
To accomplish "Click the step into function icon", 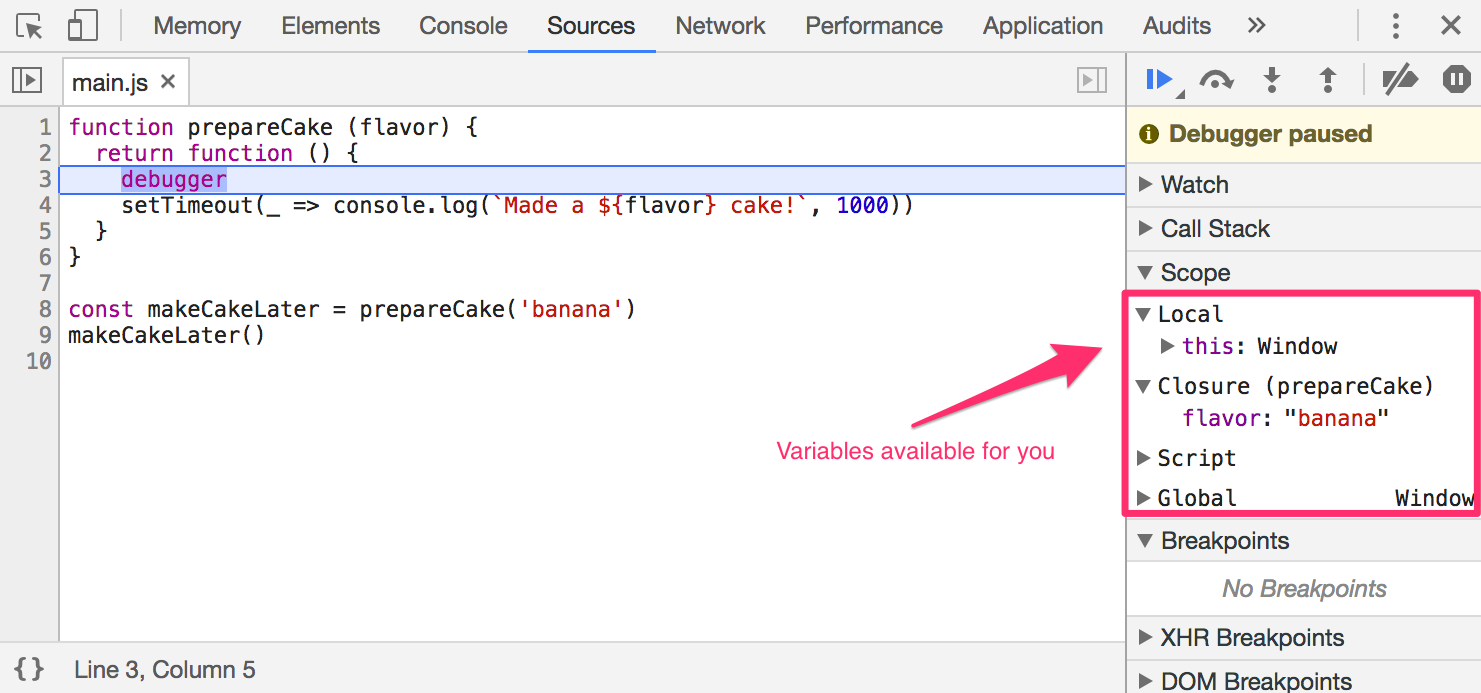I will (1272, 80).
